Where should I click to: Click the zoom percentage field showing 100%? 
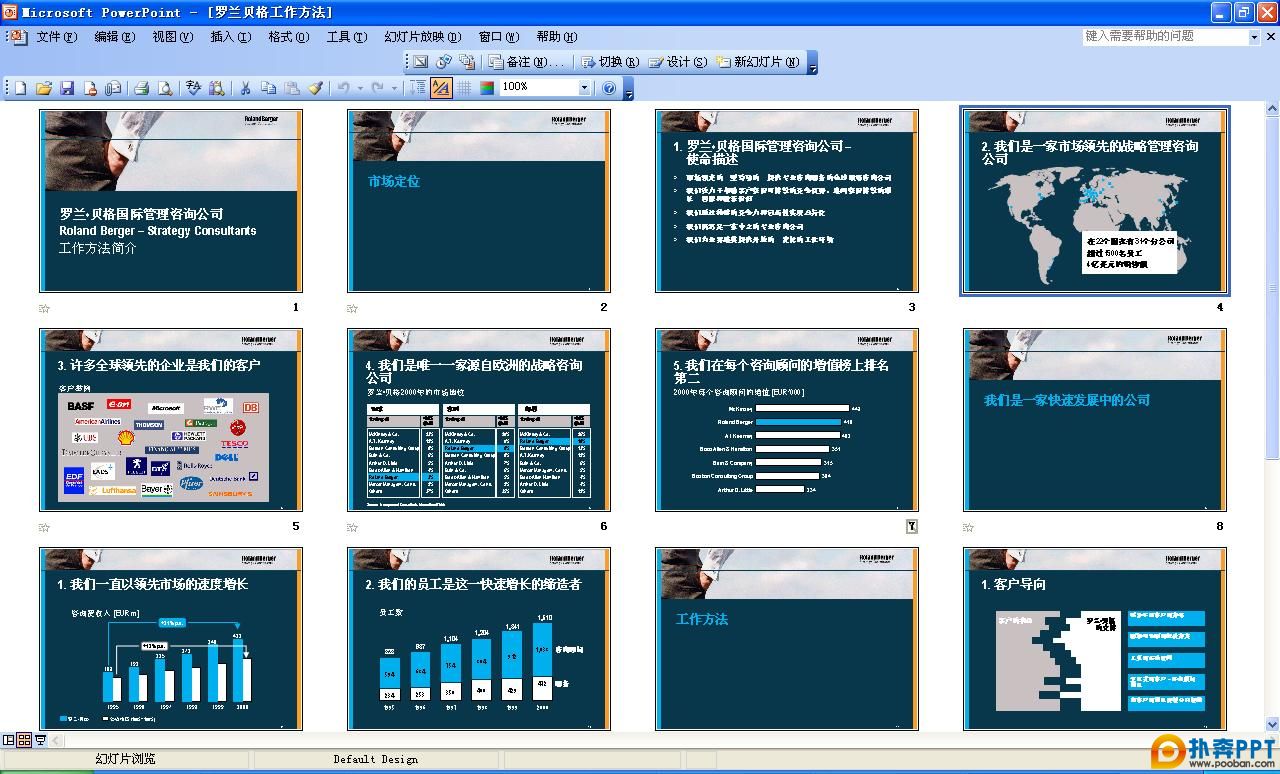(x=539, y=88)
